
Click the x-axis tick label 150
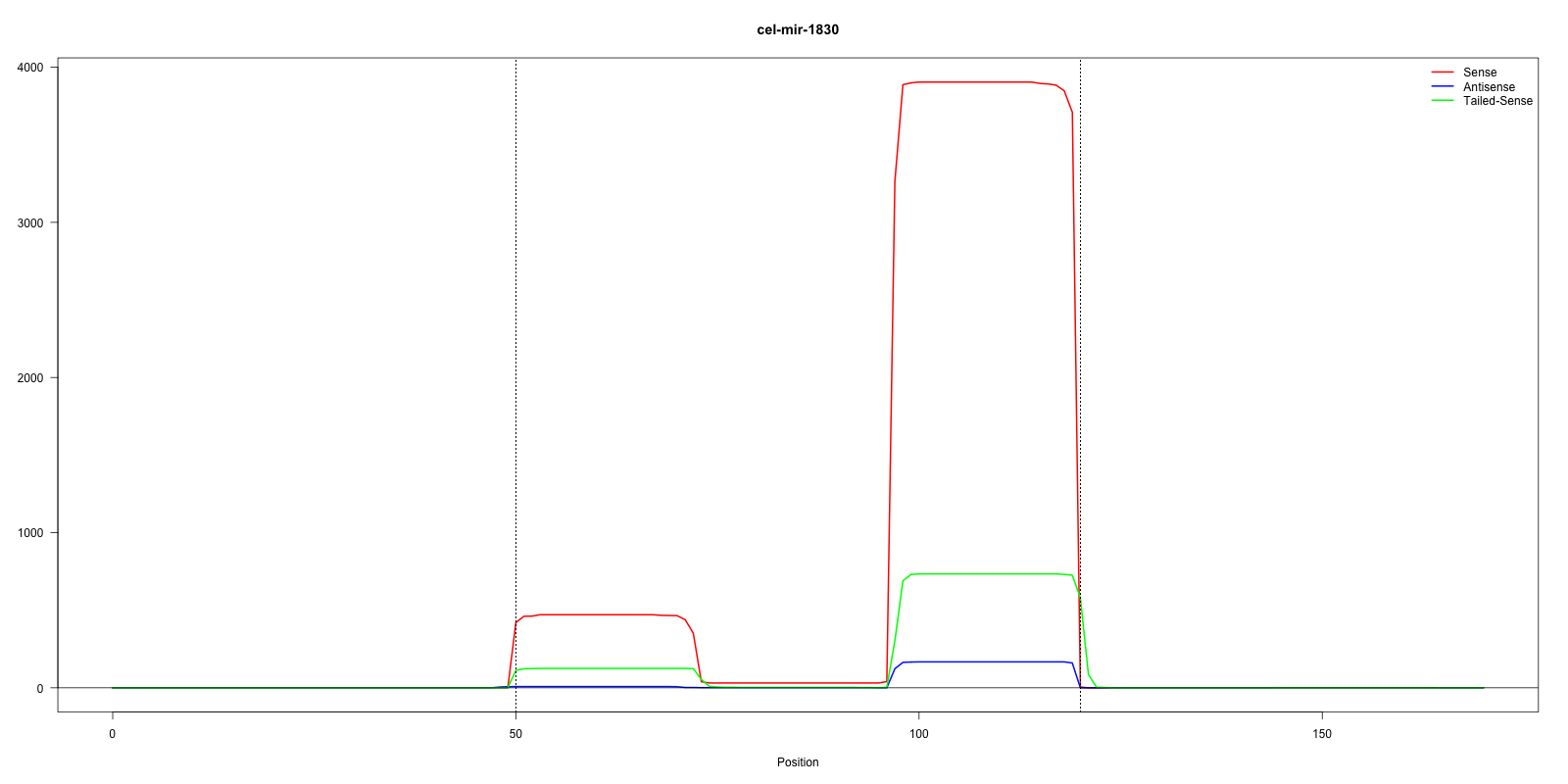[x=1321, y=734]
